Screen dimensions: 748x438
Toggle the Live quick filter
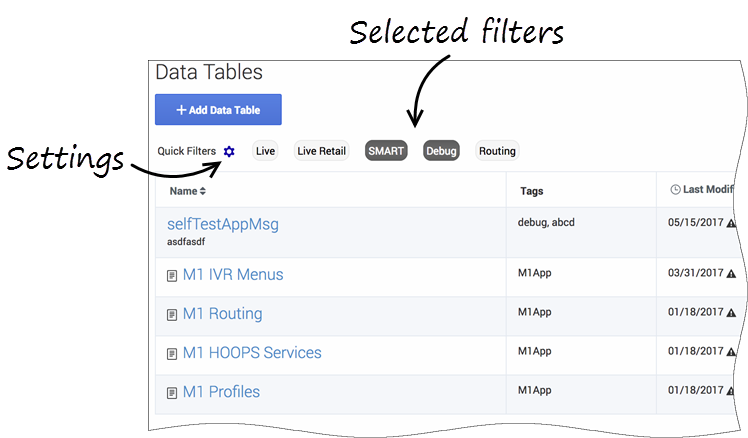pos(265,151)
